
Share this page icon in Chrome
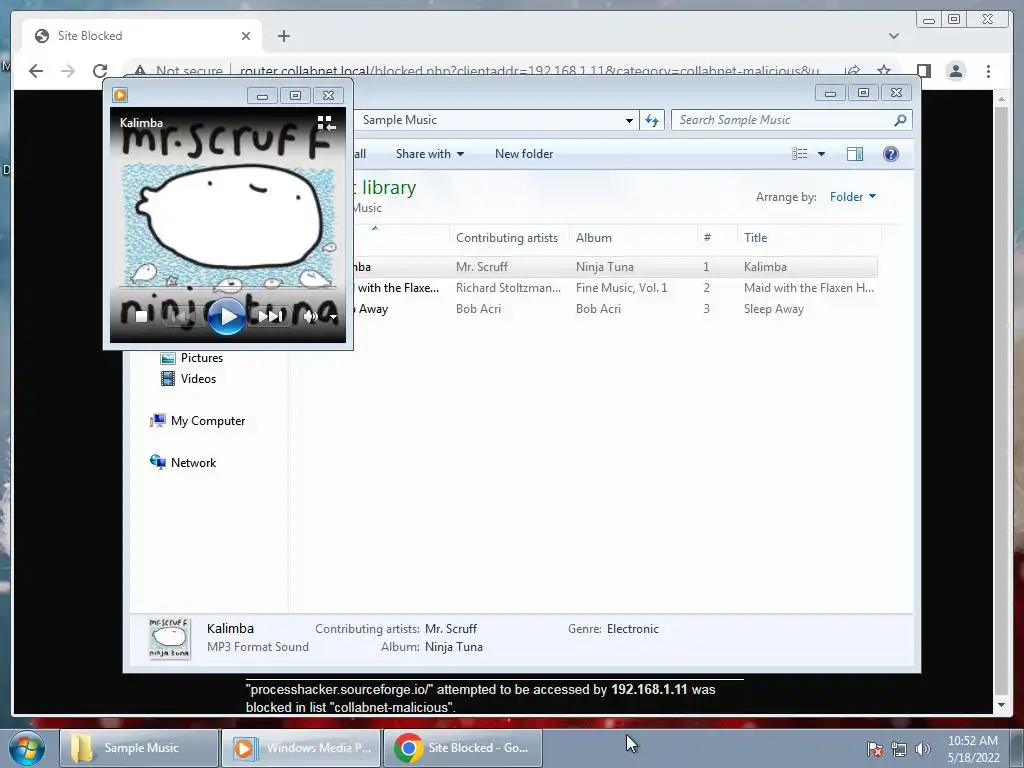852,71
